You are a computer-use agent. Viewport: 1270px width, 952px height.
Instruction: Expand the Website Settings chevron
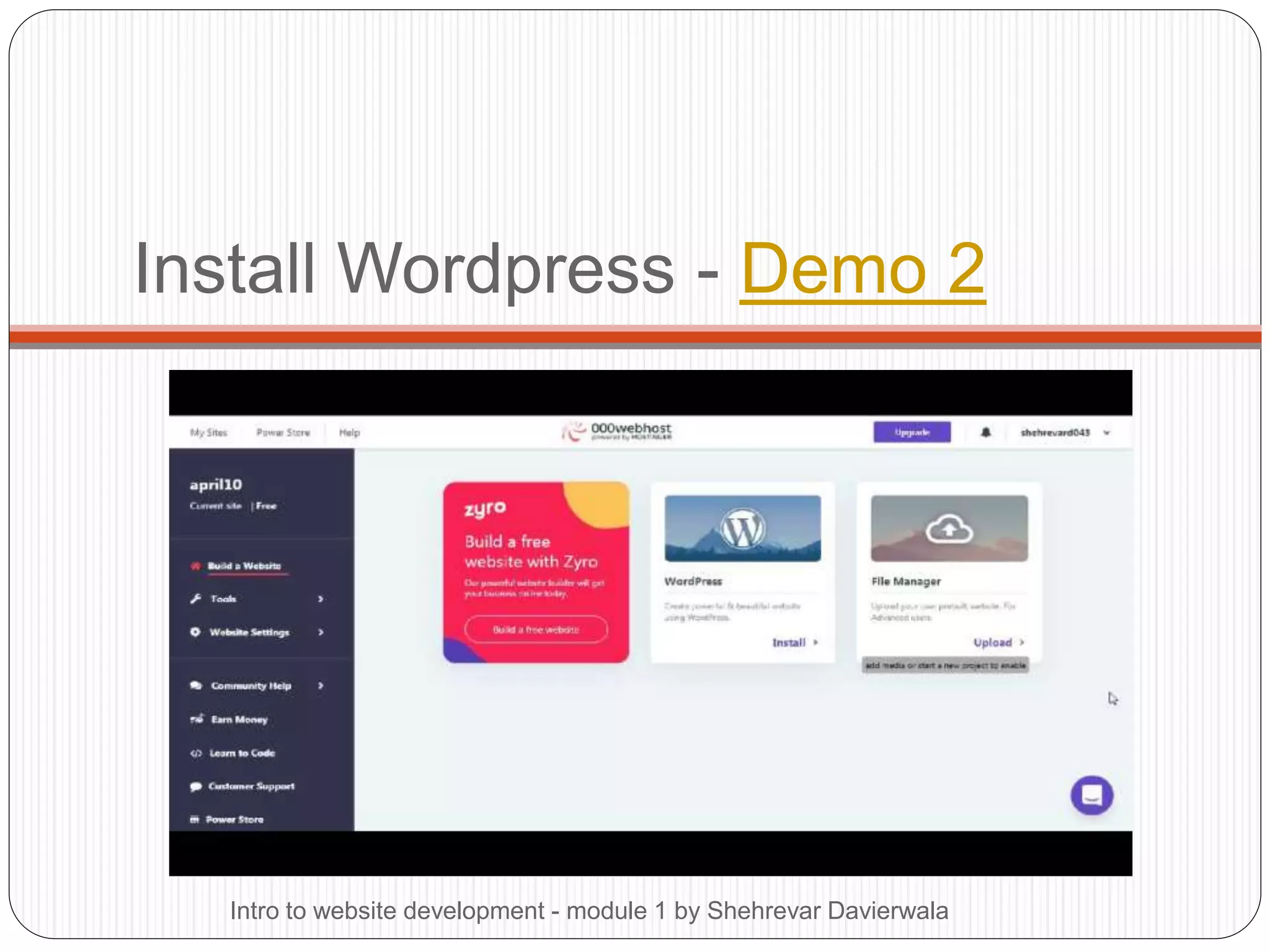point(321,632)
